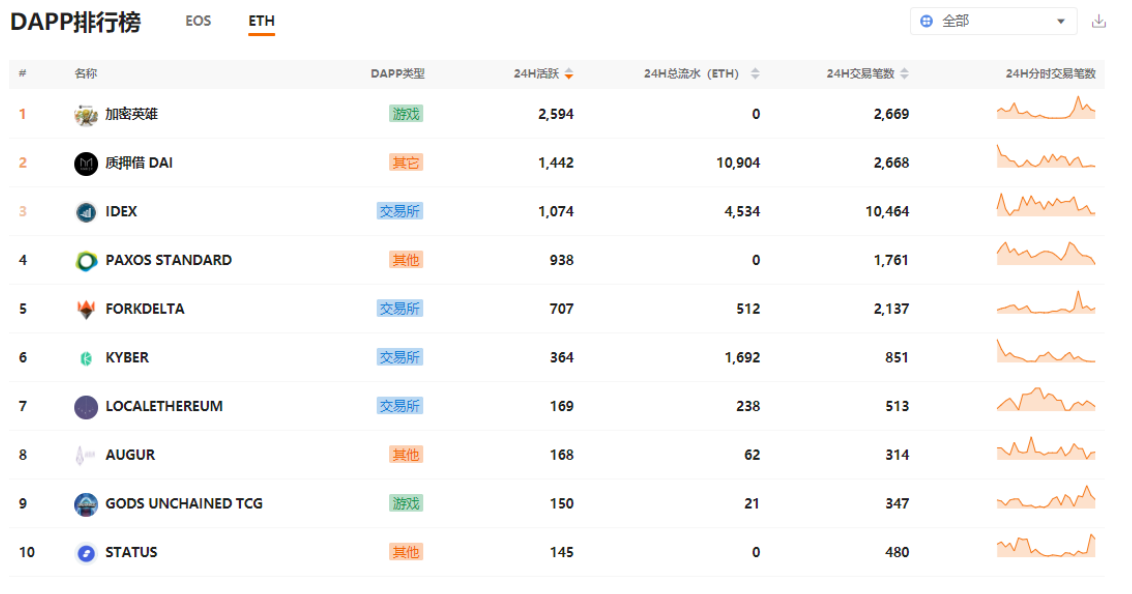Click the PAXOS STANDARD sparkline chart
Screen dimensions: 1132x594
point(1046,253)
